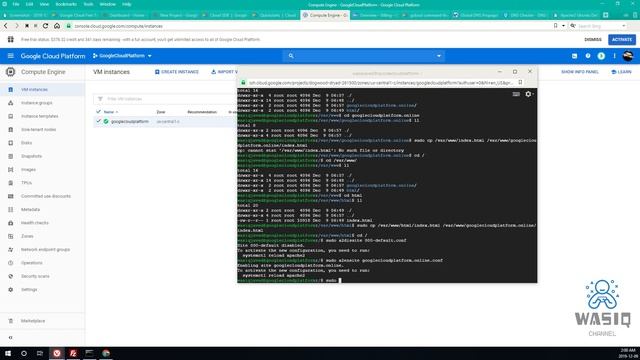The height and width of the screenshot is (360, 640).
Task: Click the SSH terminal keyboard icon
Action: coord(516,94)
